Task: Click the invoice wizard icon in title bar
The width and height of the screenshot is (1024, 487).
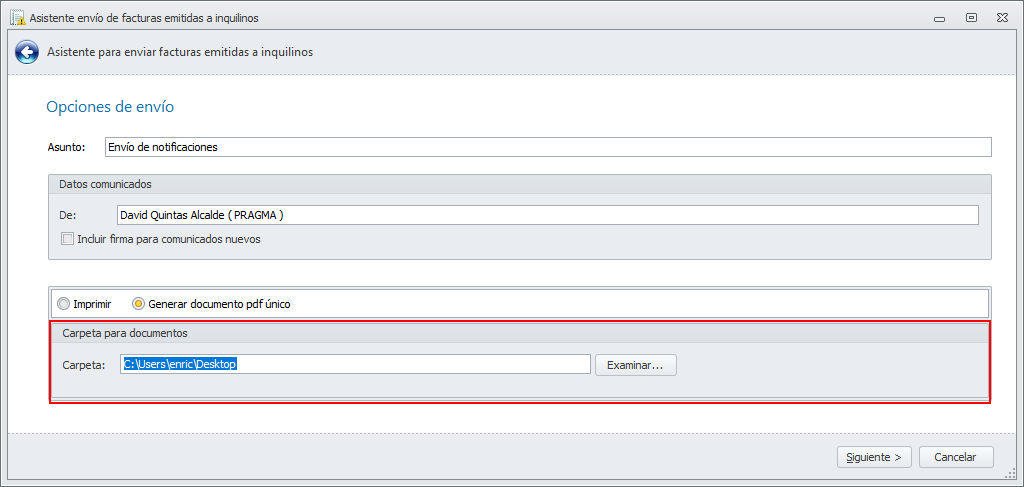Action: (x=17, y=18)
